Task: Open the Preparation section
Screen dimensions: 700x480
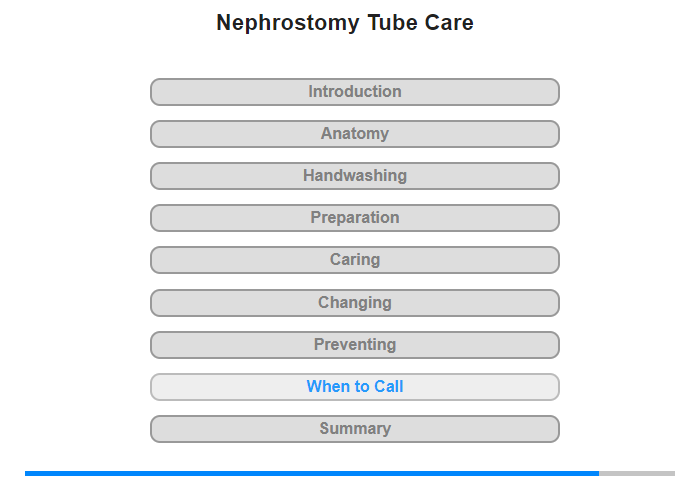Action: click(x=355, y=218)
